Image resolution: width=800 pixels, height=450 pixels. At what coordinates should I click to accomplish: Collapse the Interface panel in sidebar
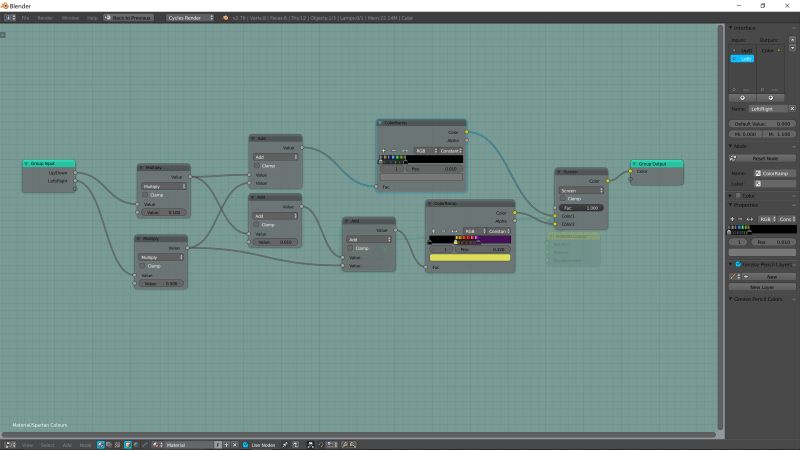point(730,28)
